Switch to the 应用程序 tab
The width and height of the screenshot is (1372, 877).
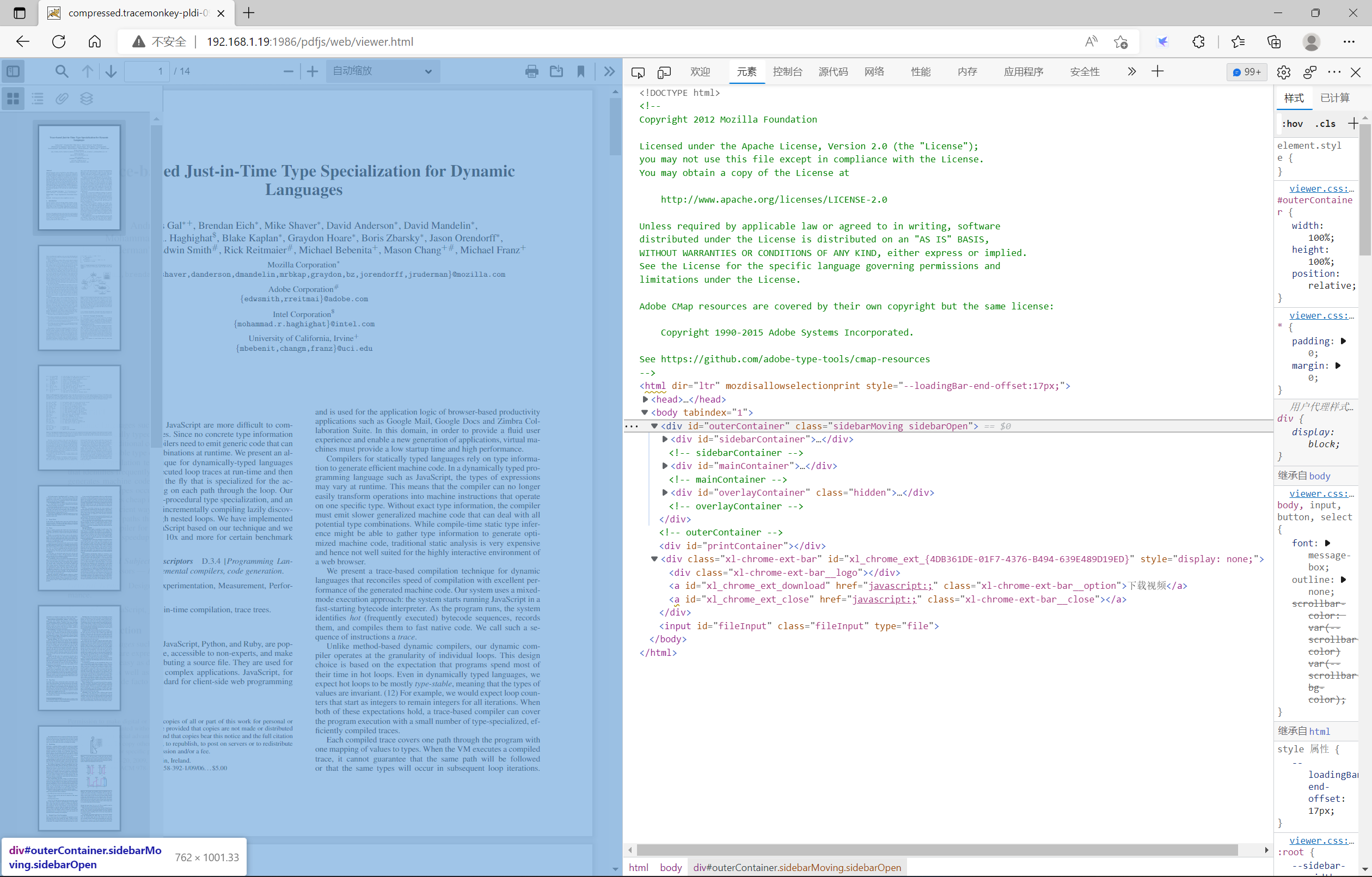[x=1024, y=72]
